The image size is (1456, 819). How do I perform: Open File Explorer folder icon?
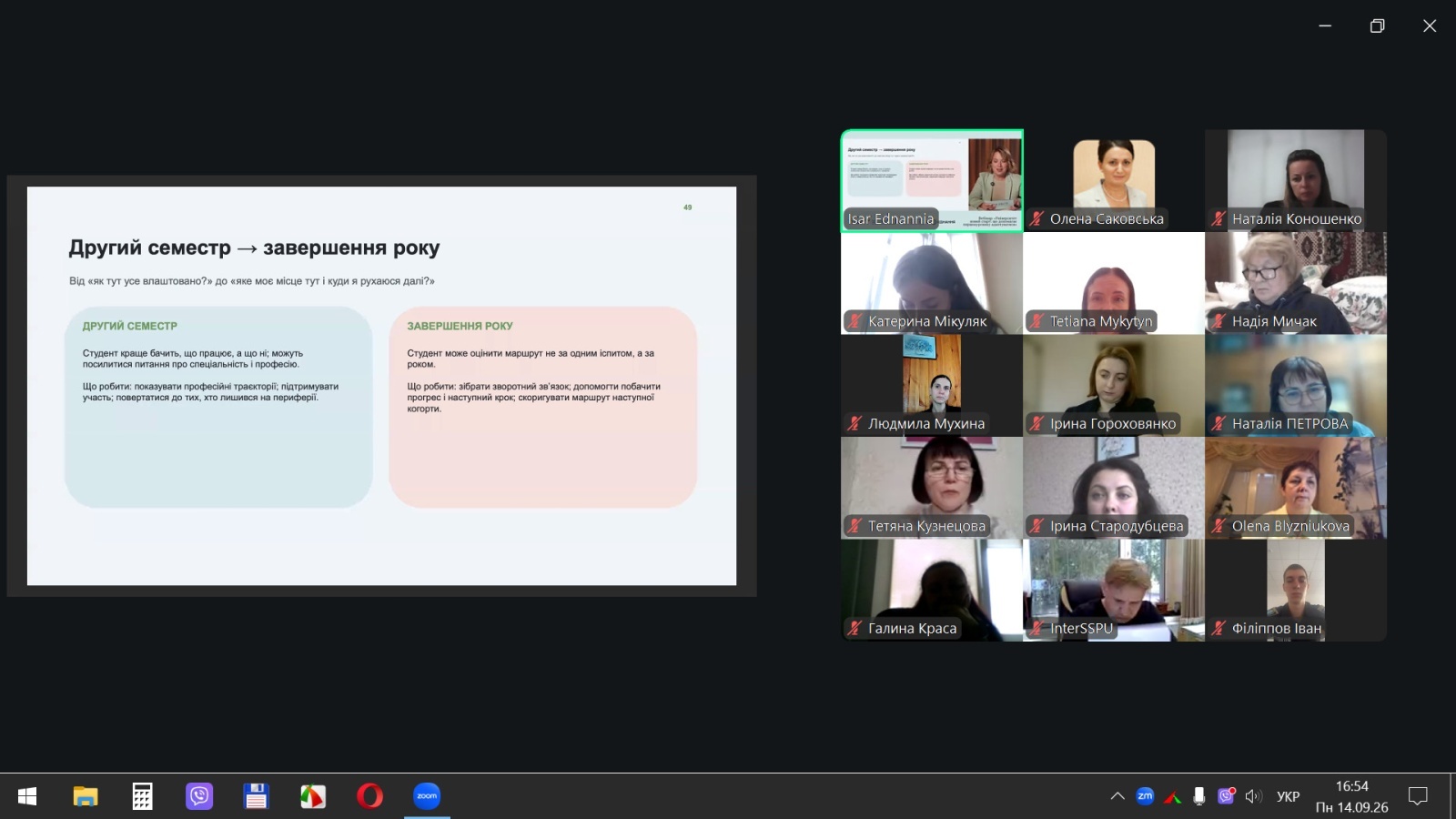tap(86, 796)
